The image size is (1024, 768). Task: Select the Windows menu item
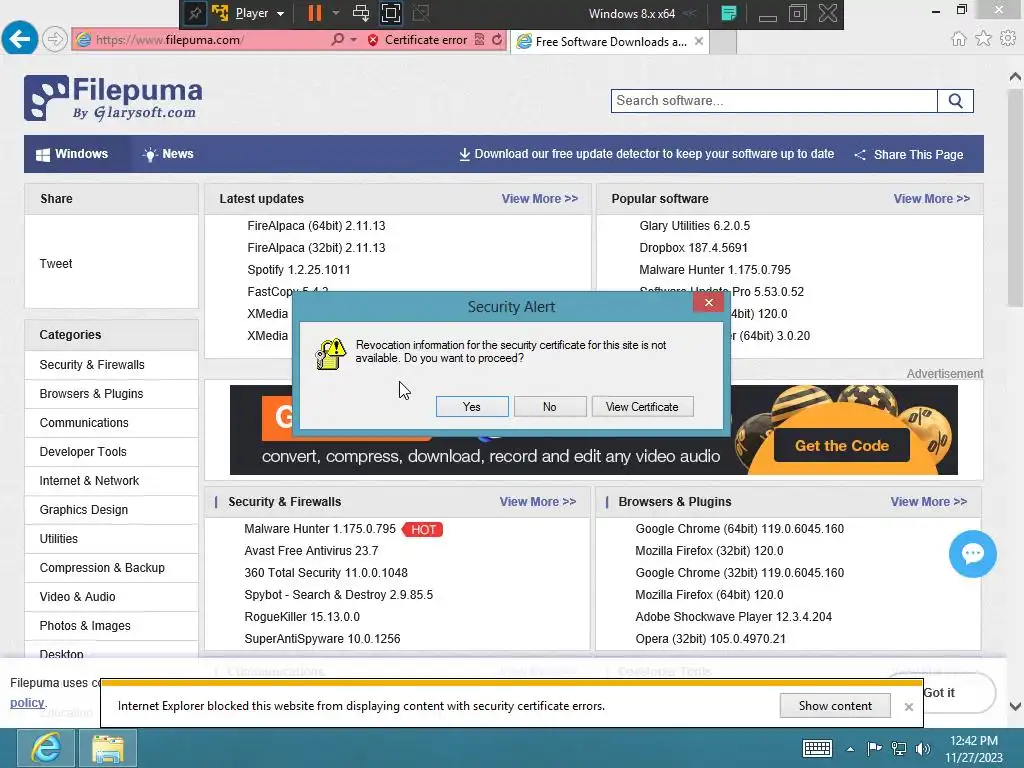[x=72, y=154]
